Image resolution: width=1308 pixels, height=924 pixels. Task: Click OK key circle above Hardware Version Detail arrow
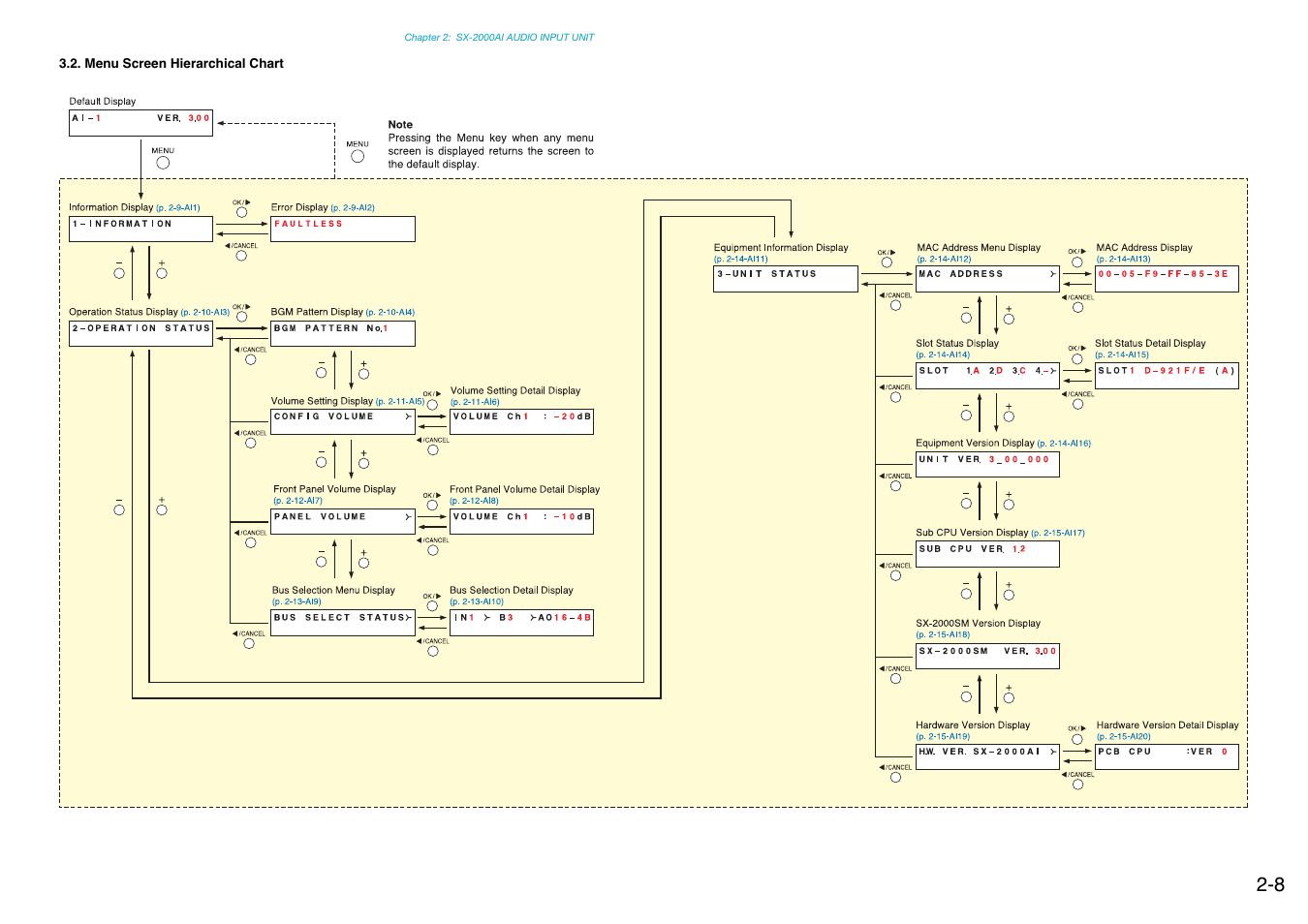(1077, 739)
